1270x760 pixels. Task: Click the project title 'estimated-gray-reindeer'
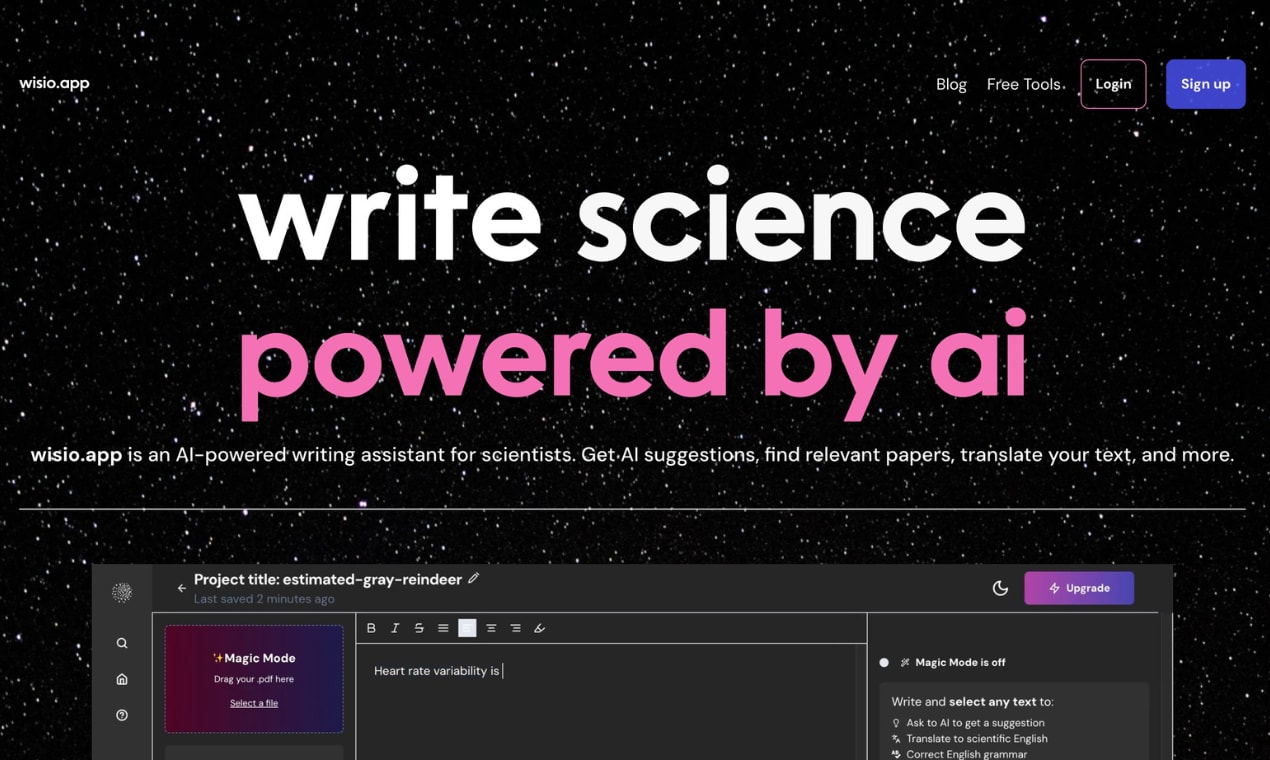tap(372, 579)
